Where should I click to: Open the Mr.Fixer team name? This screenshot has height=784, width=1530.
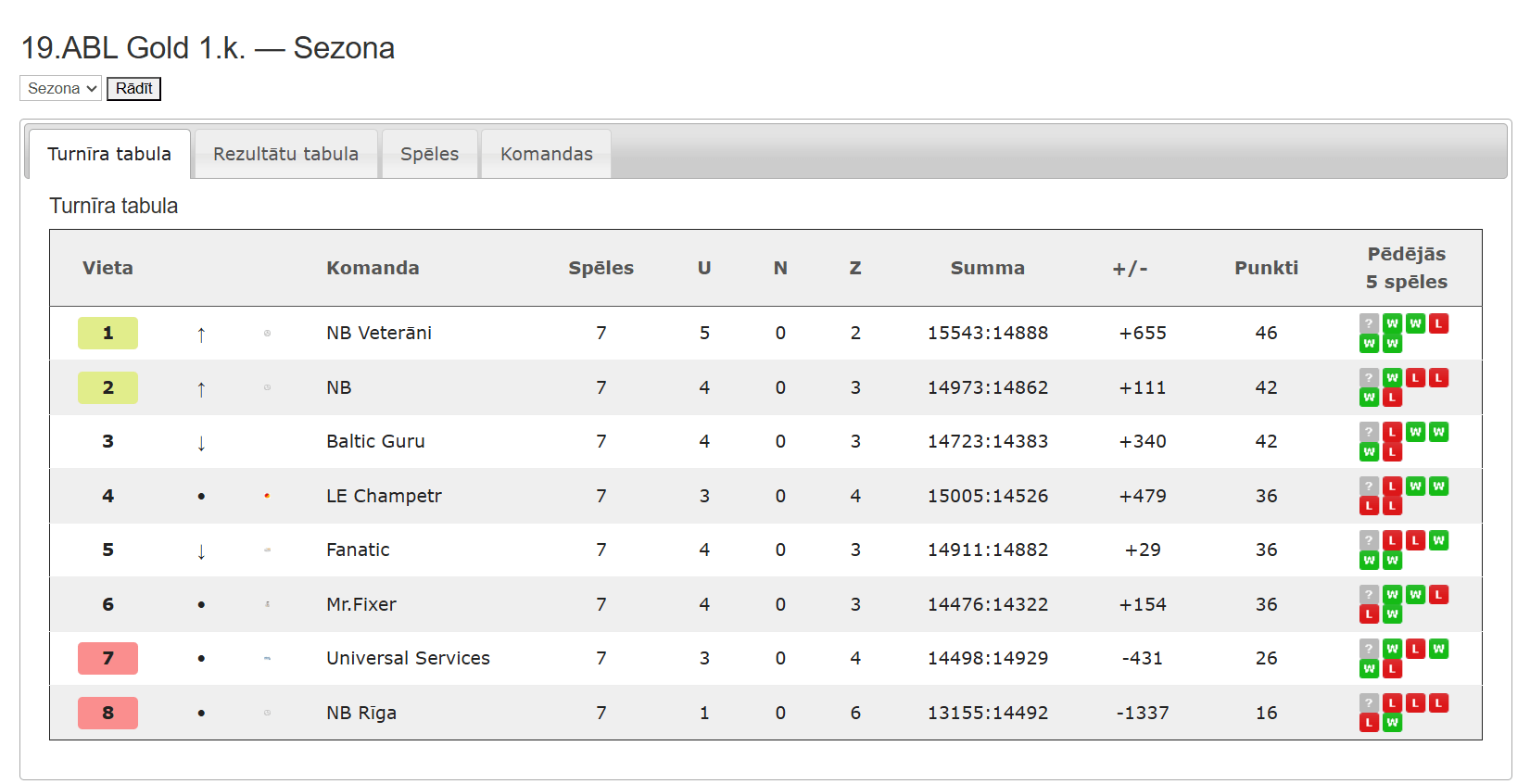coord(361,604)
